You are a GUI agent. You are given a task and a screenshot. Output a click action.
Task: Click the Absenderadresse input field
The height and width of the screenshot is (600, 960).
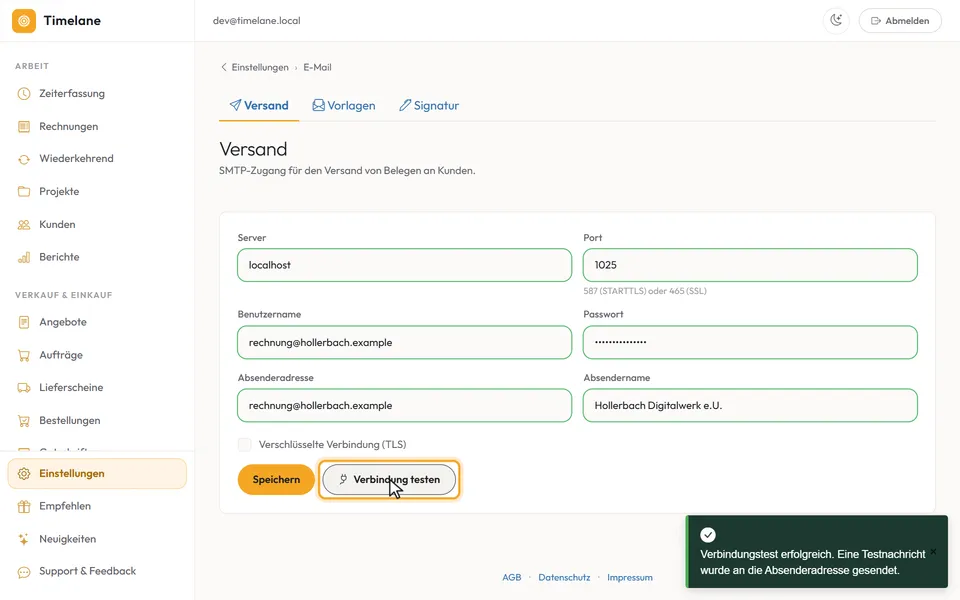click(x=405, y=405)
